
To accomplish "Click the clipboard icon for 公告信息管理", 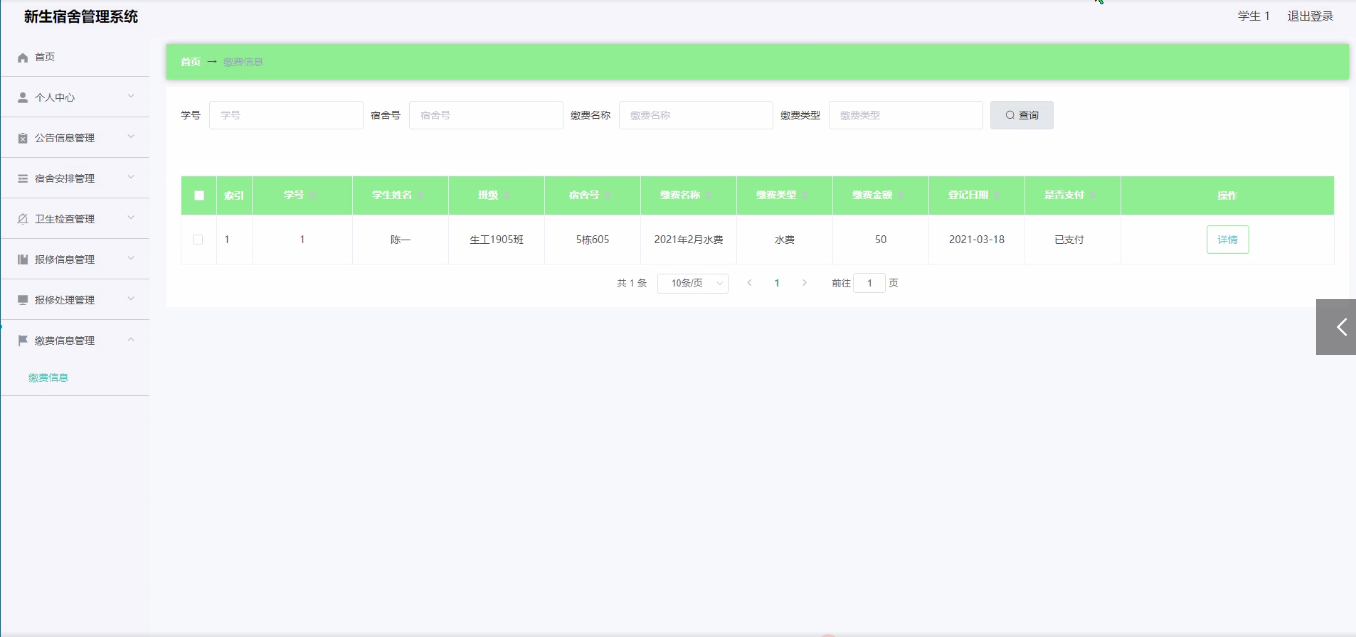I will point(23,138).
